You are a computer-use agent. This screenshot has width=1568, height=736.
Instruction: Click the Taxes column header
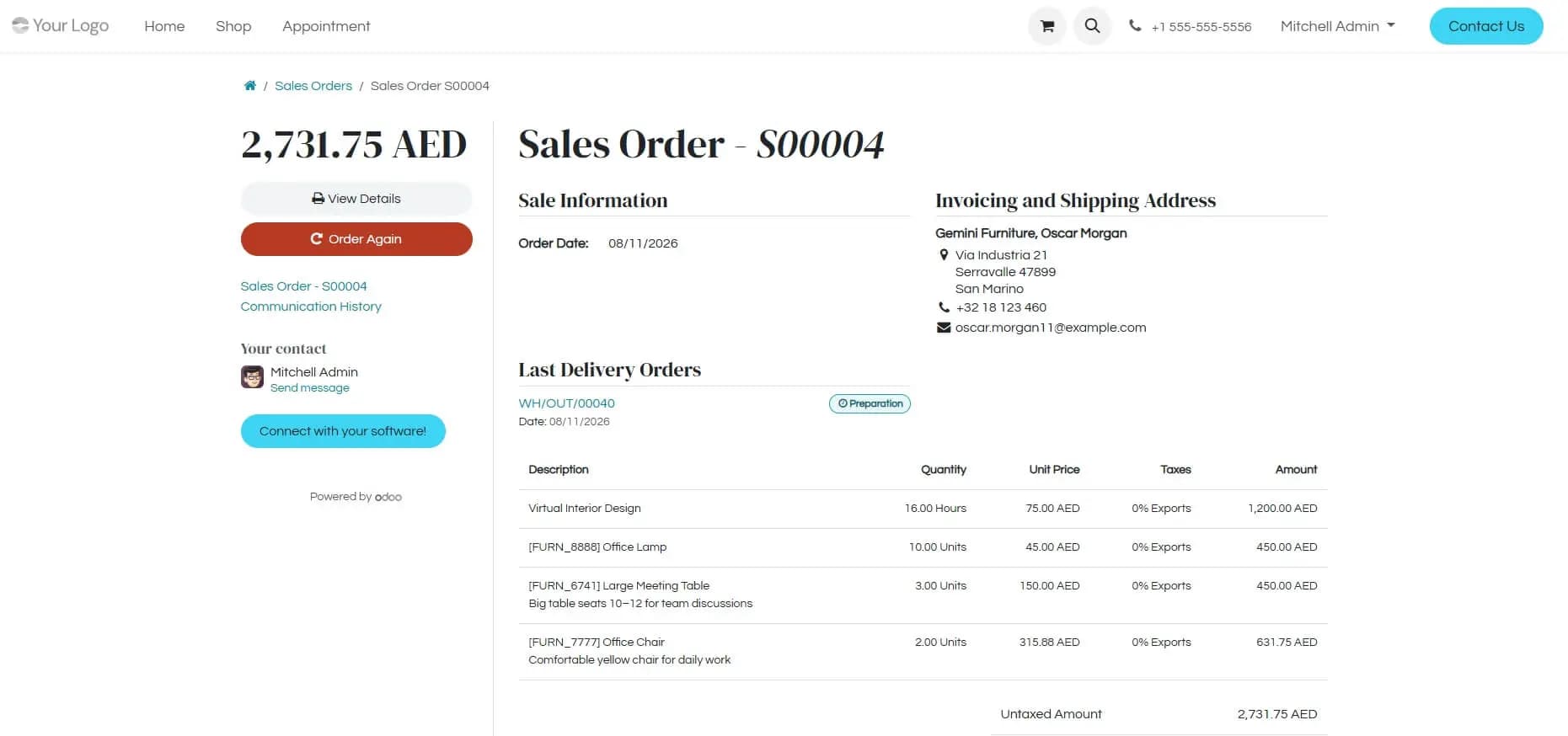click(x=1175, y=470)
